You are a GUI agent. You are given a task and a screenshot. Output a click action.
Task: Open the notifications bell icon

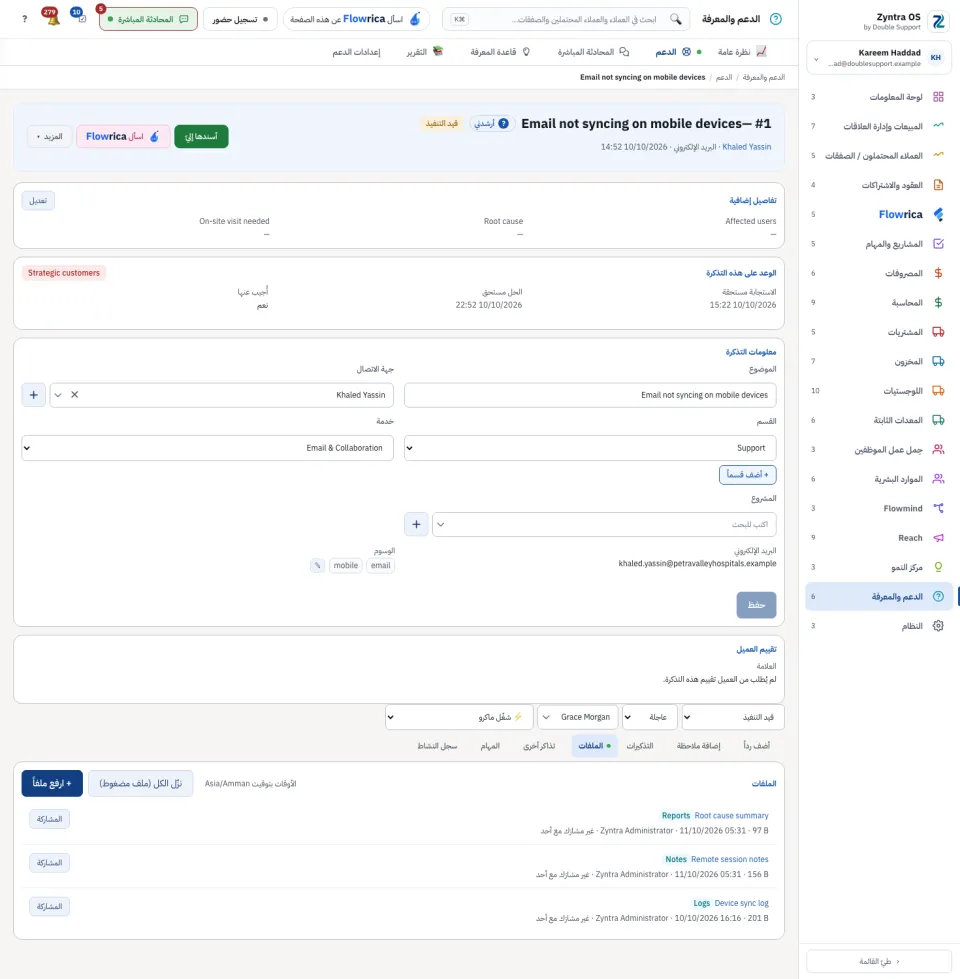pyautogui.click(x=52, y=17)
